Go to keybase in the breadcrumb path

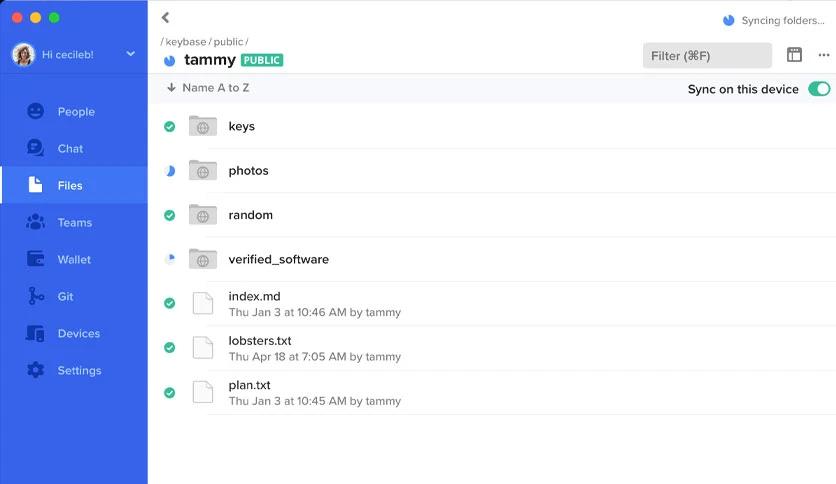point(186,42)
